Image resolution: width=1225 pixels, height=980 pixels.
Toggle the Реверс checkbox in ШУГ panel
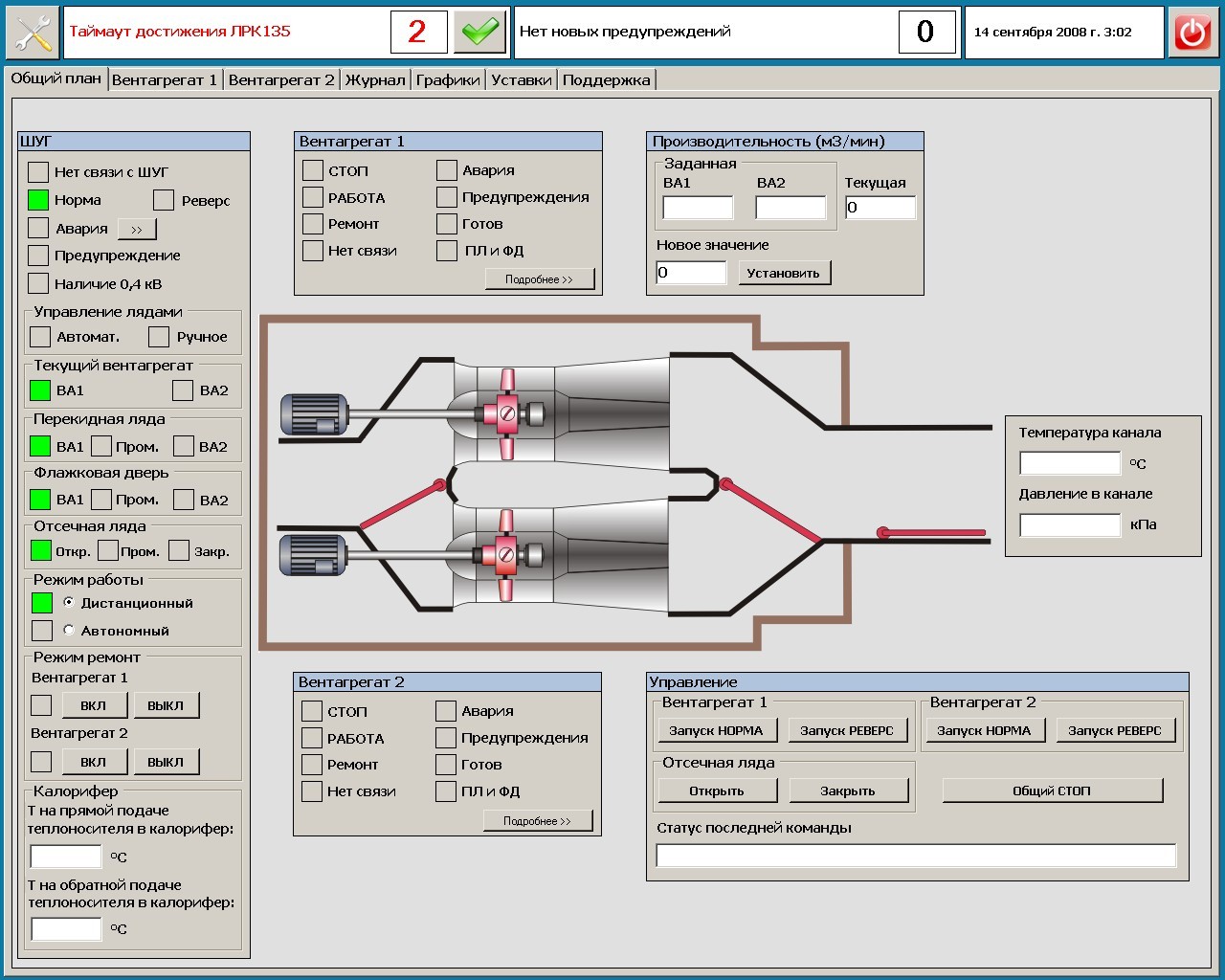[x=164, y=200]
